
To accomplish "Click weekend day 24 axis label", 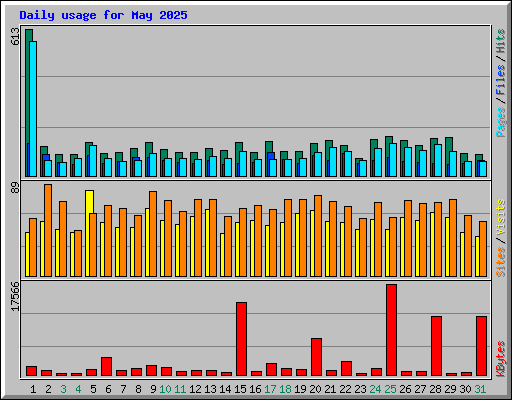I will coord(375,389).
